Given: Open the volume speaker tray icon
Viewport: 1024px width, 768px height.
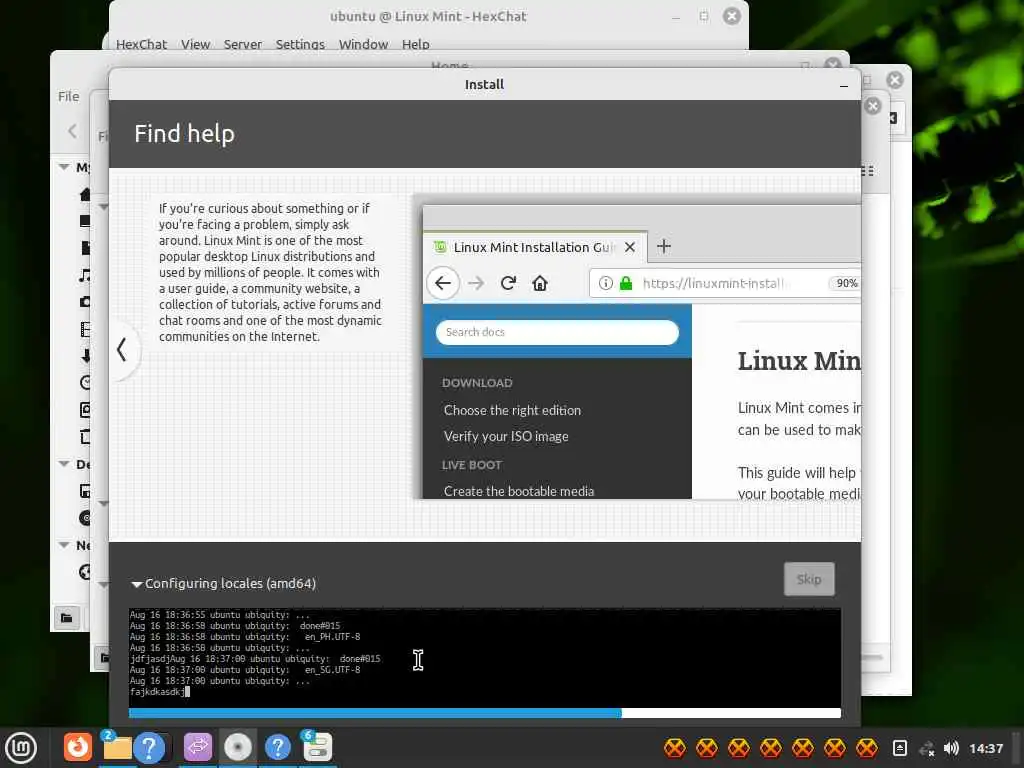Looking at the screenshot, I should click(x=952, y=748).
